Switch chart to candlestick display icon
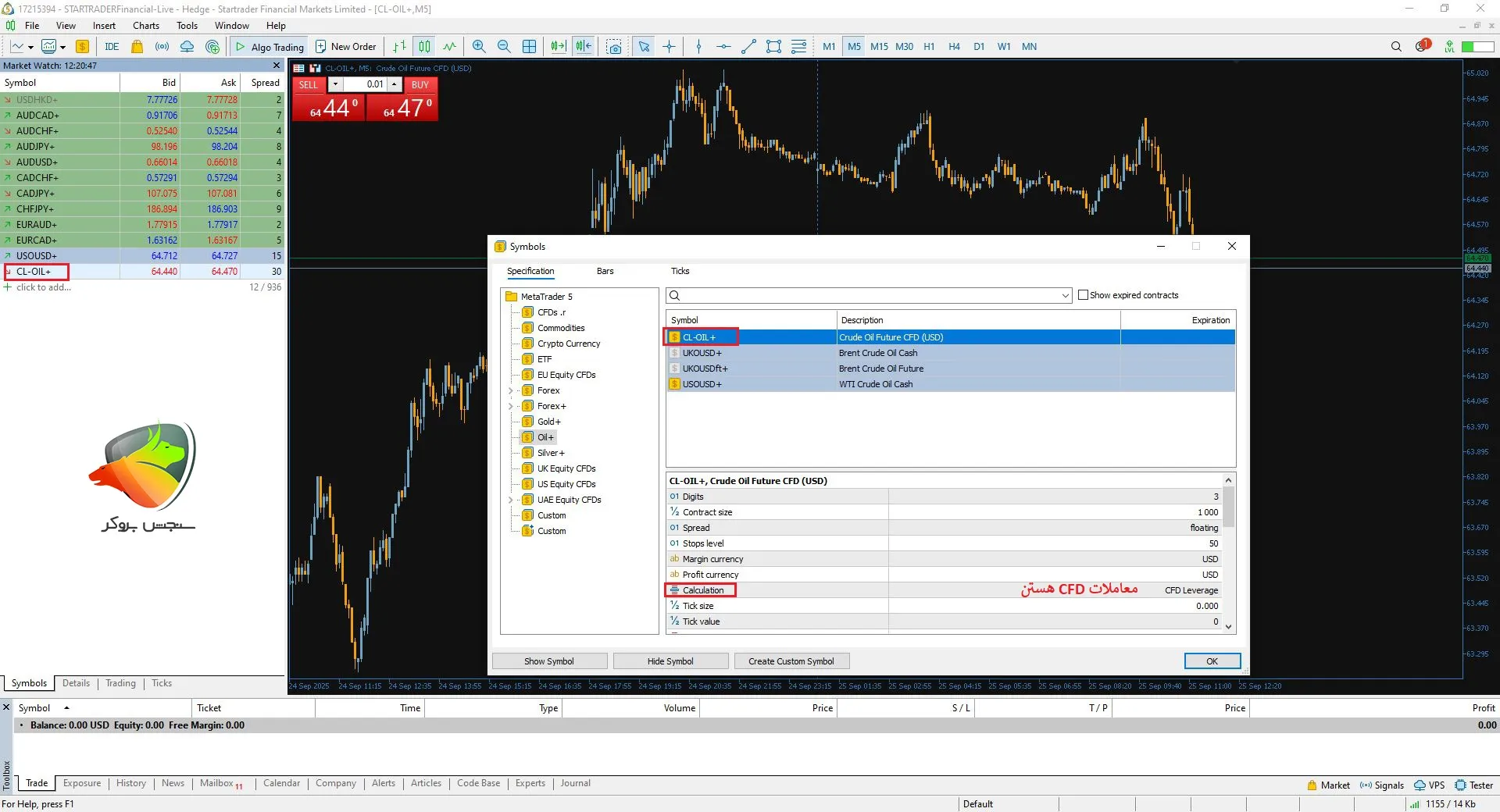Image resolution: width=1500 pixels, height=812 pixels. 424,47
